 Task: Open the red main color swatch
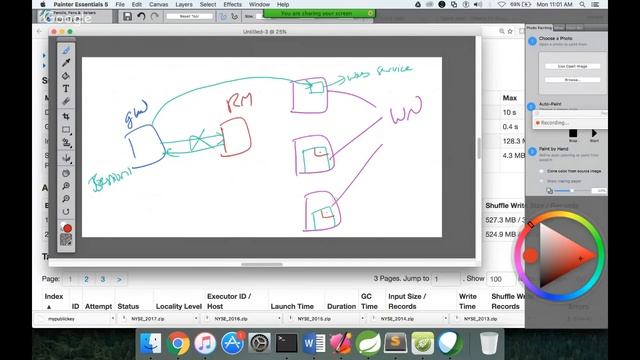tap(67, 228)
